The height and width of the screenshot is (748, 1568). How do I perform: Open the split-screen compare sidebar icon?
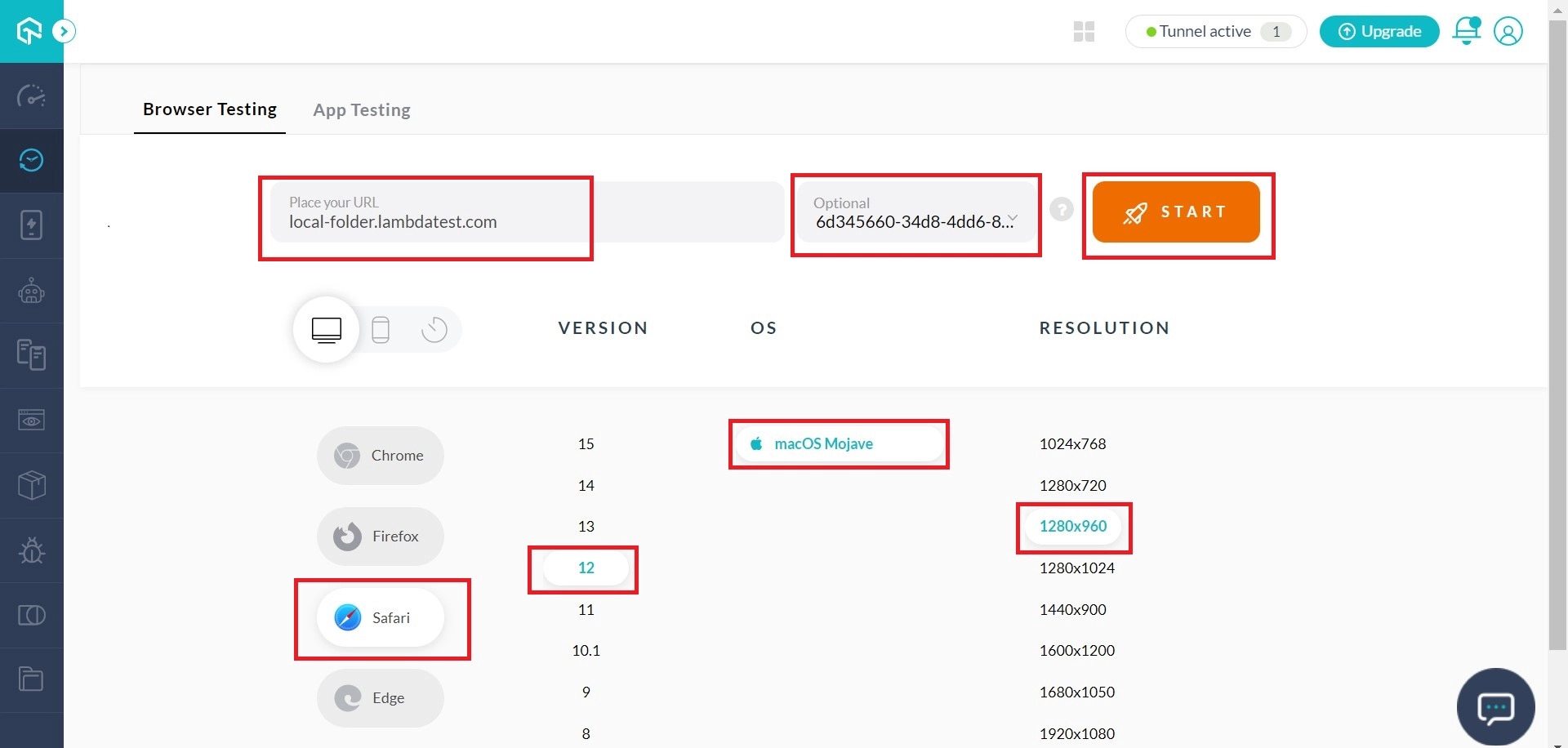click(x=31, y=615)
